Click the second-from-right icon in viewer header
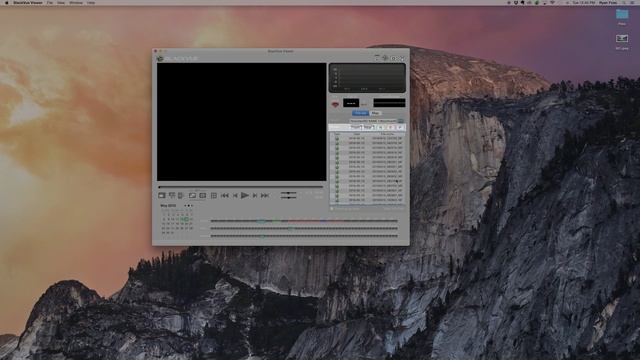The height and width of the screenshot is (360, 640). (394, 58)
